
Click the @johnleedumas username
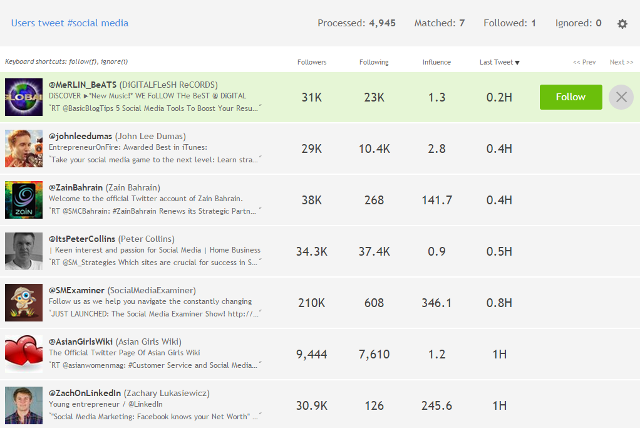pyautogui.click(x=80, y=136)
